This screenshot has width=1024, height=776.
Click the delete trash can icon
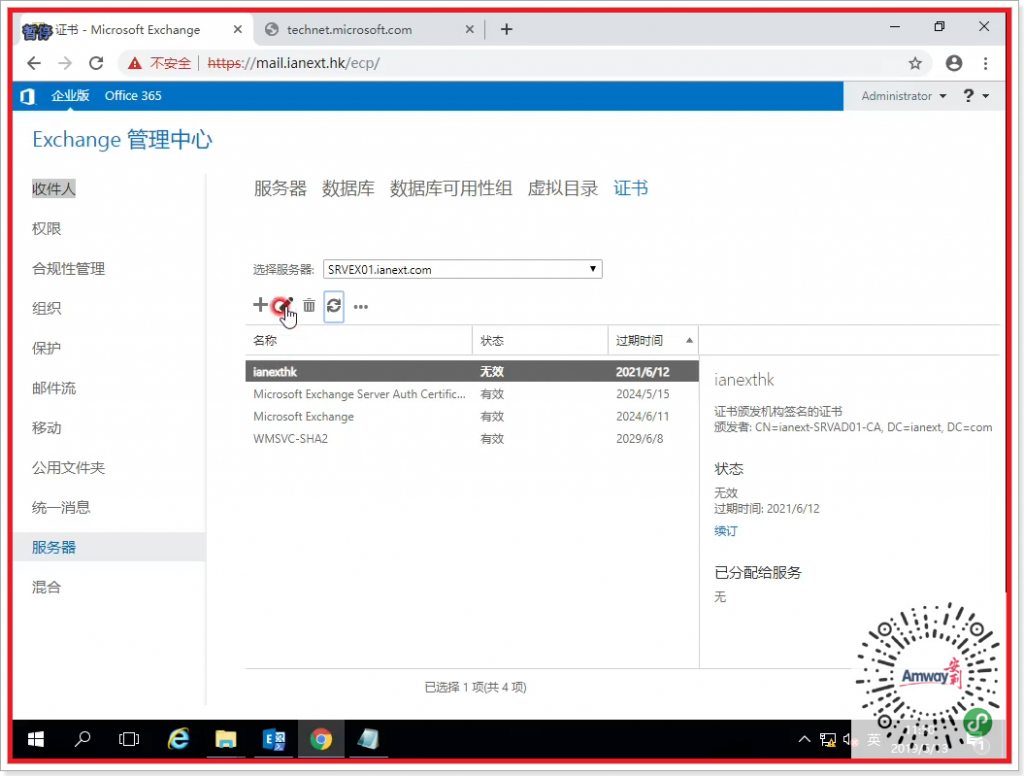point(309,306)
